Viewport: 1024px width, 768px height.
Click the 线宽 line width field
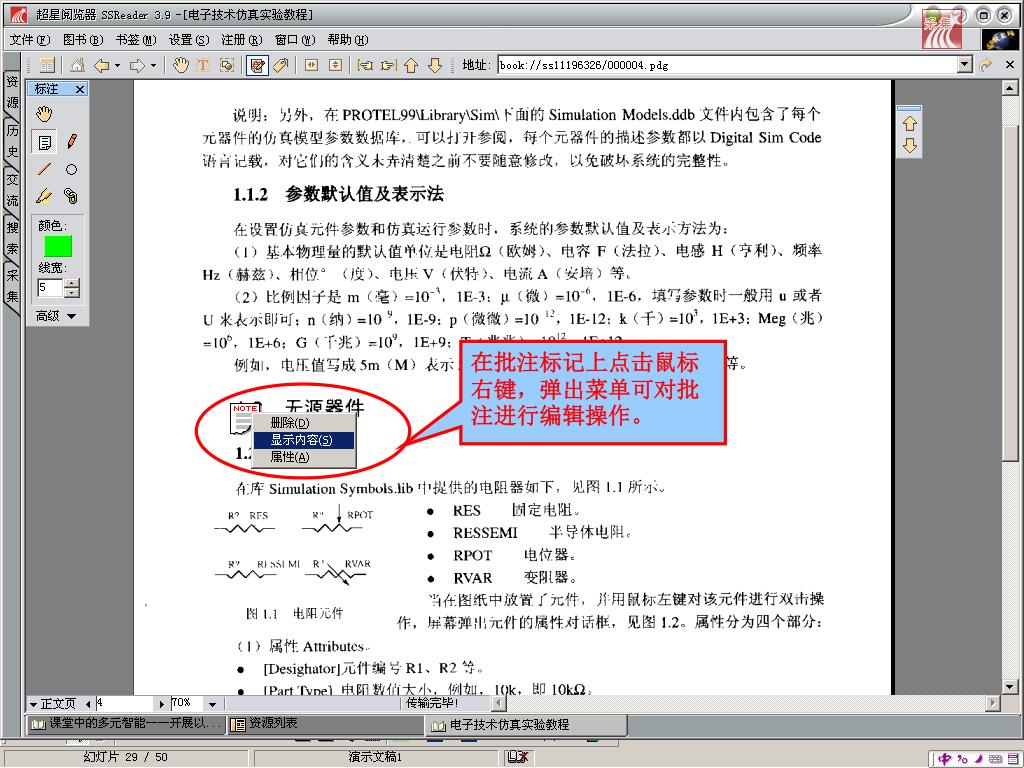pyautogui.click(x=51, y=288)
